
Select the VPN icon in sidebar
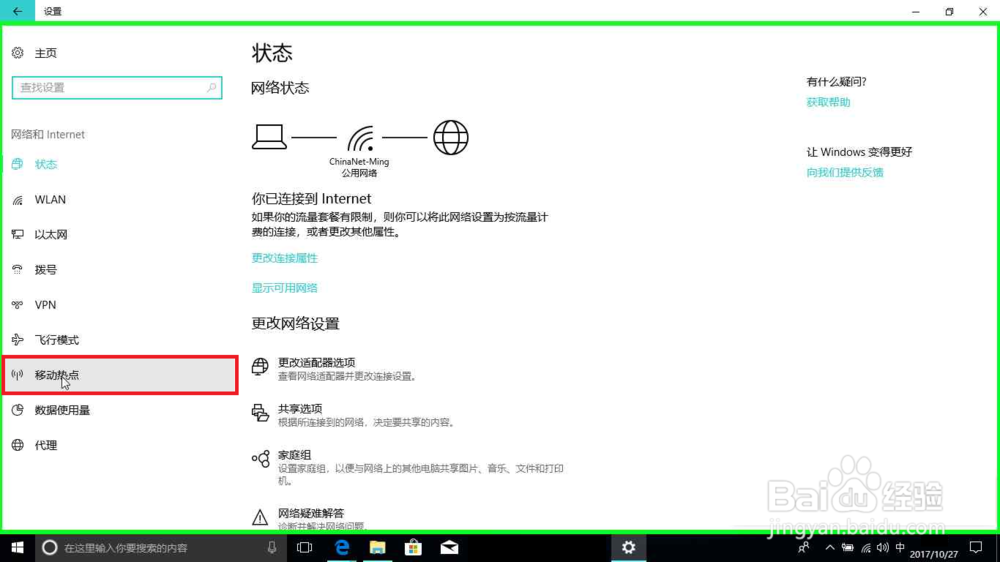pyautogui.click(x=18, y=305)
